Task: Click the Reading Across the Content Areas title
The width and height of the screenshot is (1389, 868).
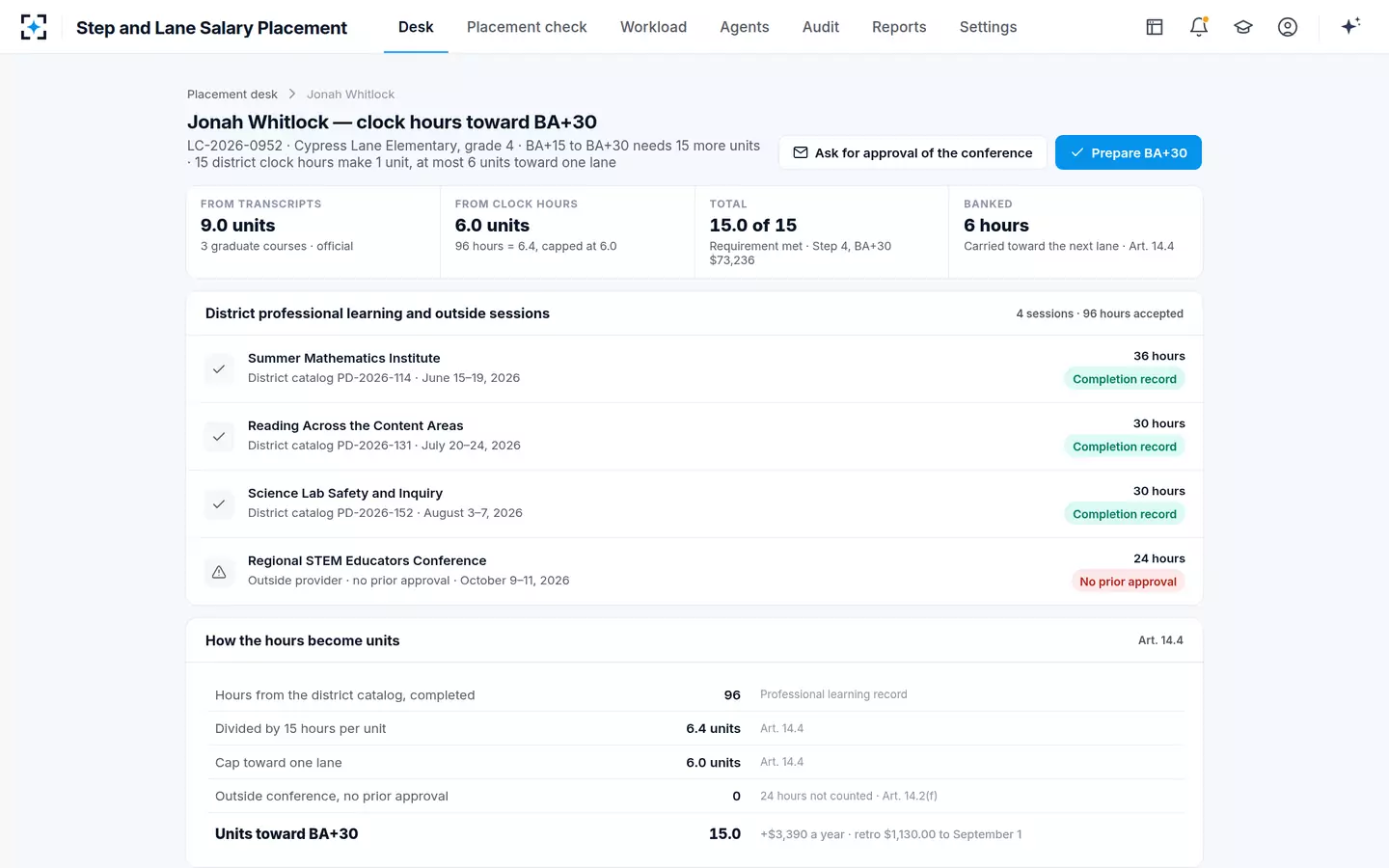Action: pos(356,425)
